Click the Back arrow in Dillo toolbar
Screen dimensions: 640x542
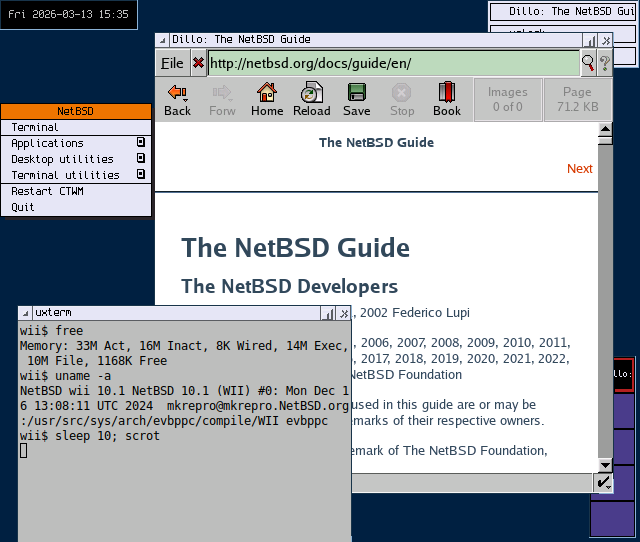coord(177,99)
